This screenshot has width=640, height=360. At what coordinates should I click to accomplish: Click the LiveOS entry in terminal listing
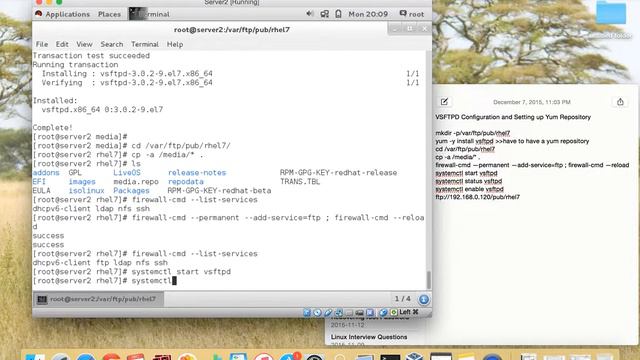pyautogui.click(x=127, y=173)
